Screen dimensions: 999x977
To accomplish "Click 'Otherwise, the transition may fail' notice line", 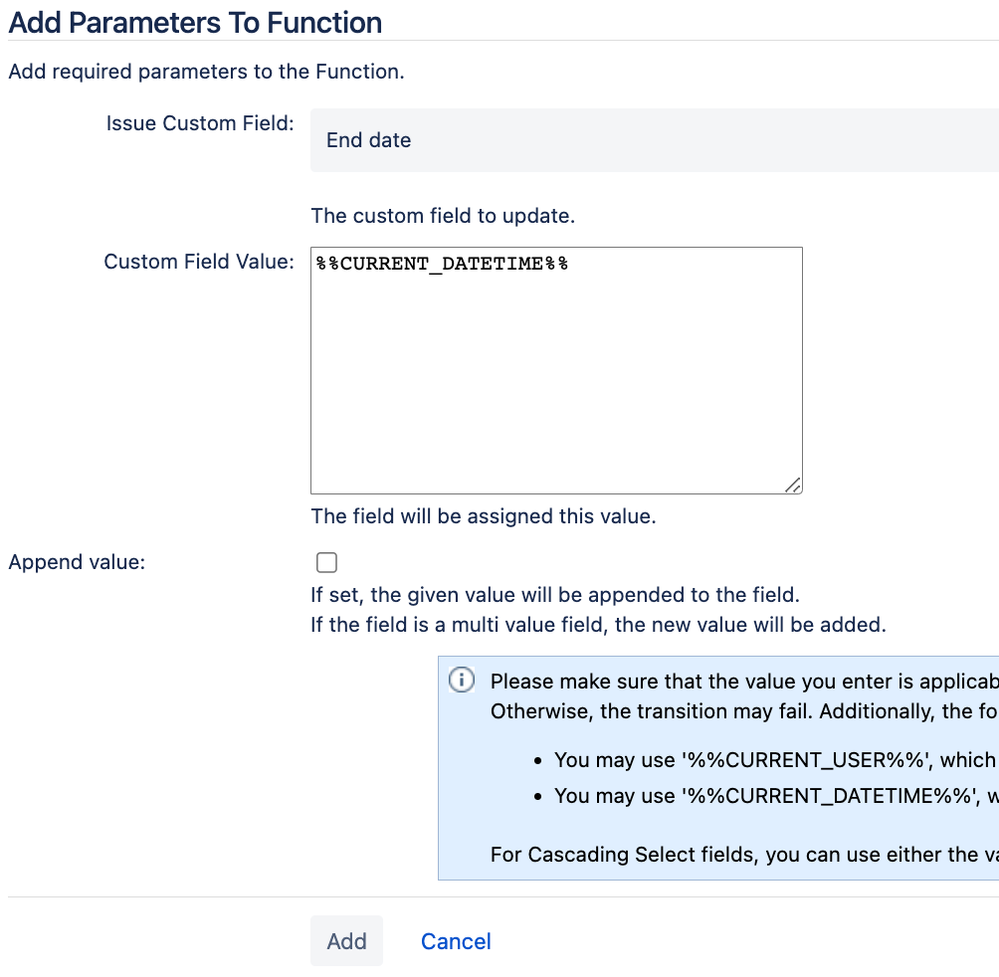I will coord(744,711).
